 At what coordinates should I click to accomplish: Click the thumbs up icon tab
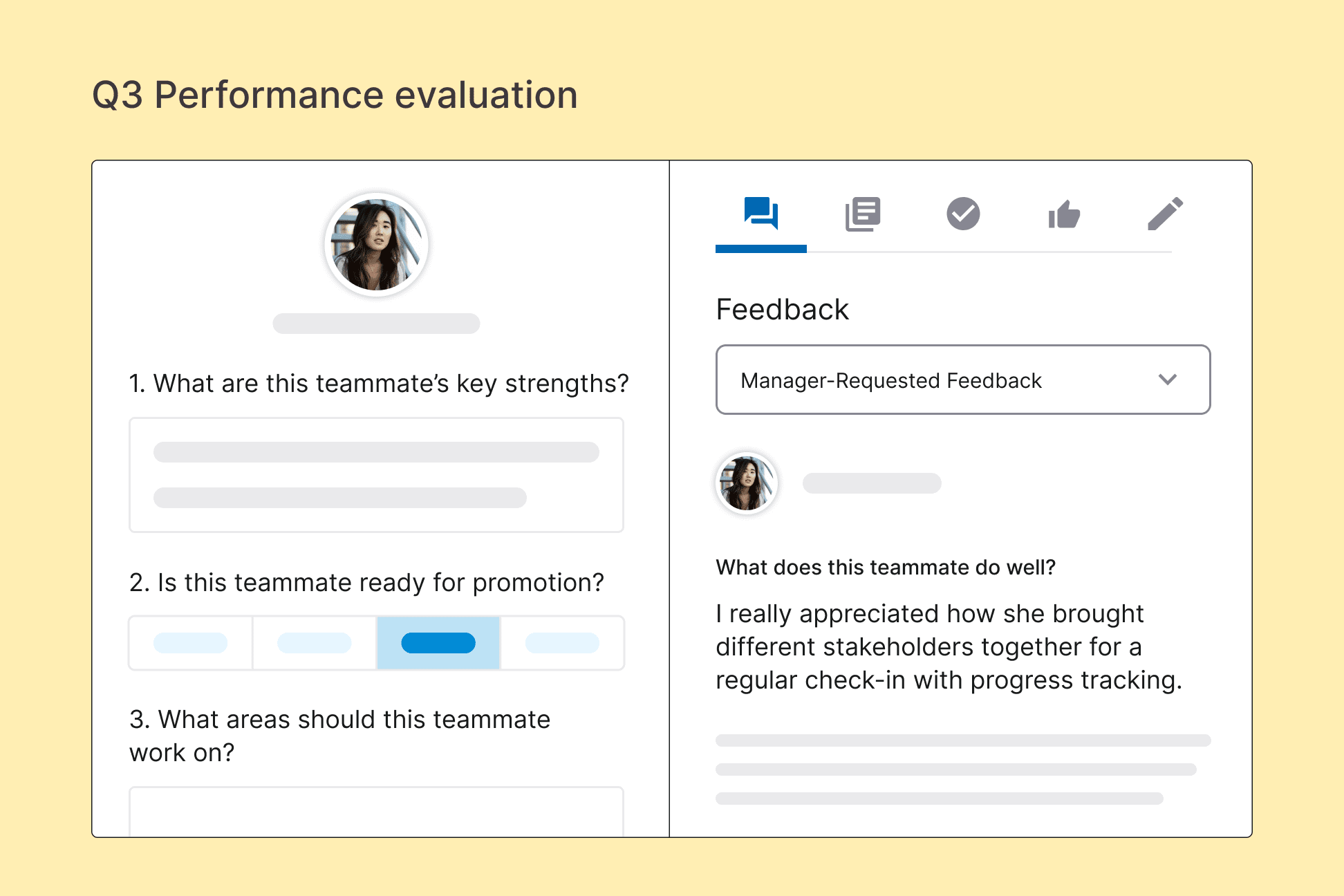click(x=1064, y=214)
